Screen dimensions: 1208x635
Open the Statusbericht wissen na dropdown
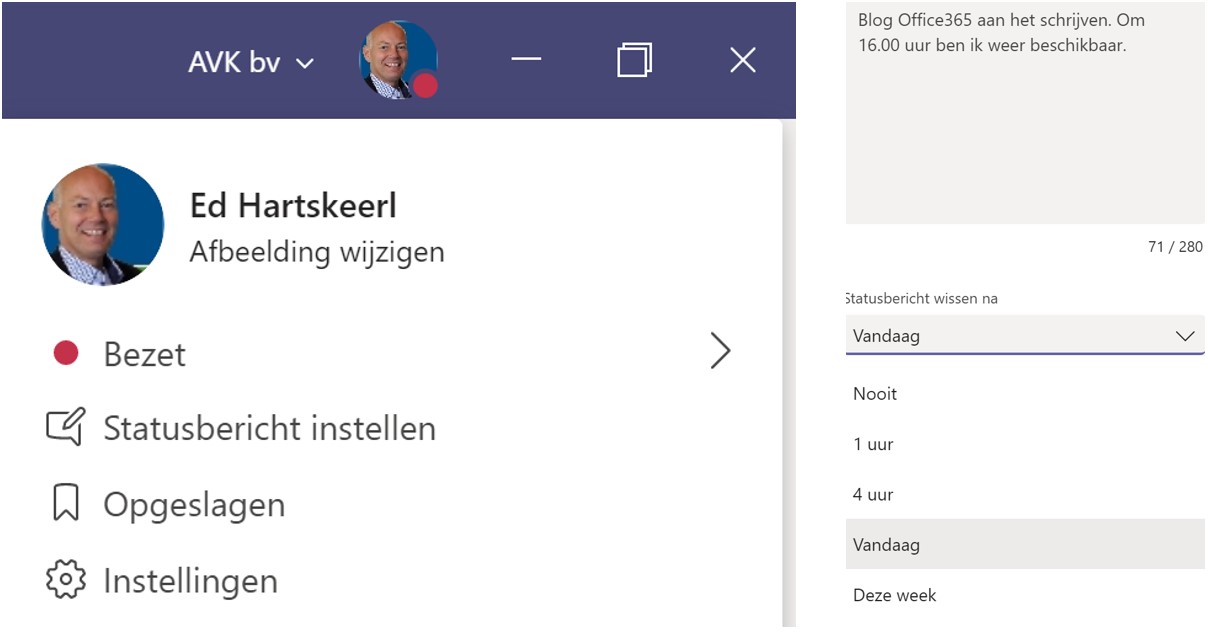pos(1024,336)
